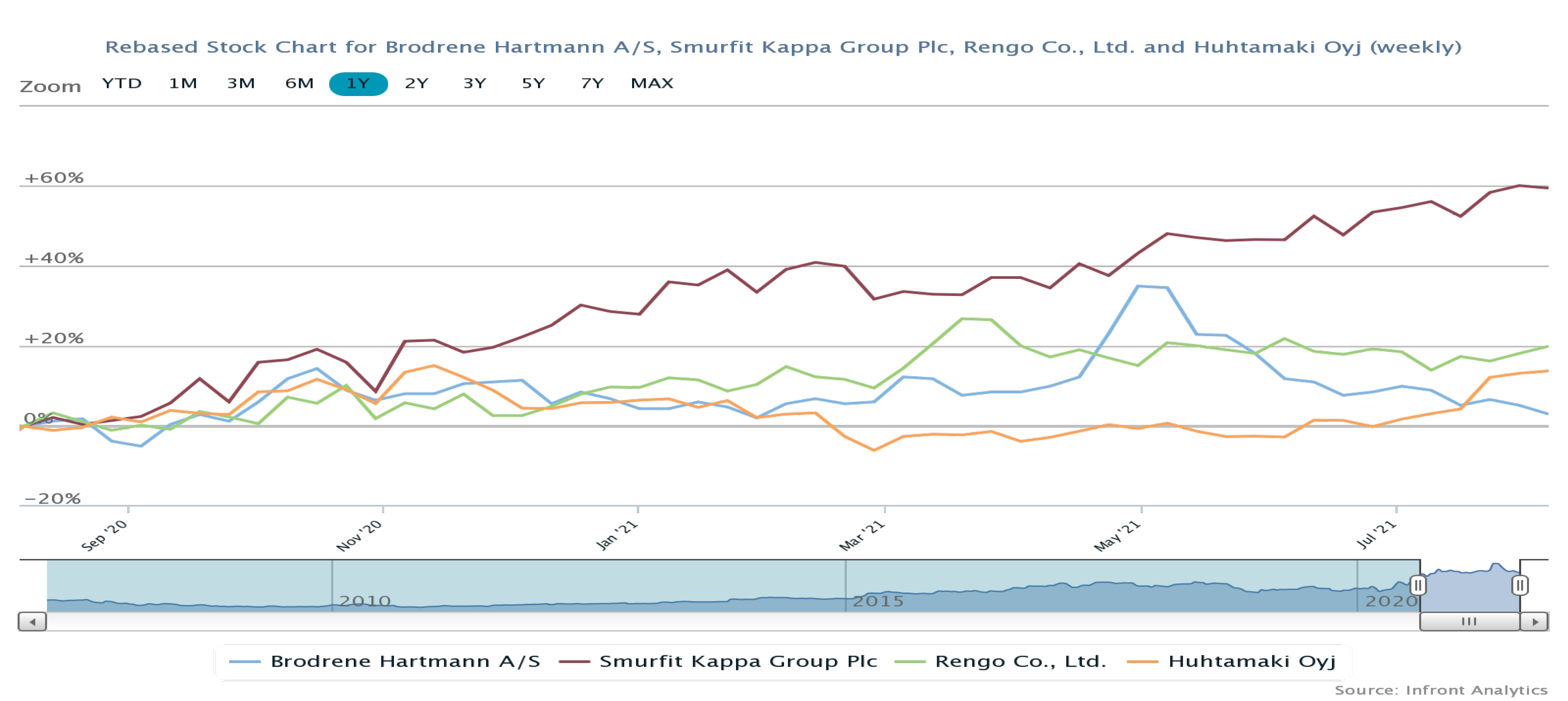The height and width of the screenshot is (701, 1568).
Task: Click the right scroll arrow of the navigator
Action: (1534, 622)
